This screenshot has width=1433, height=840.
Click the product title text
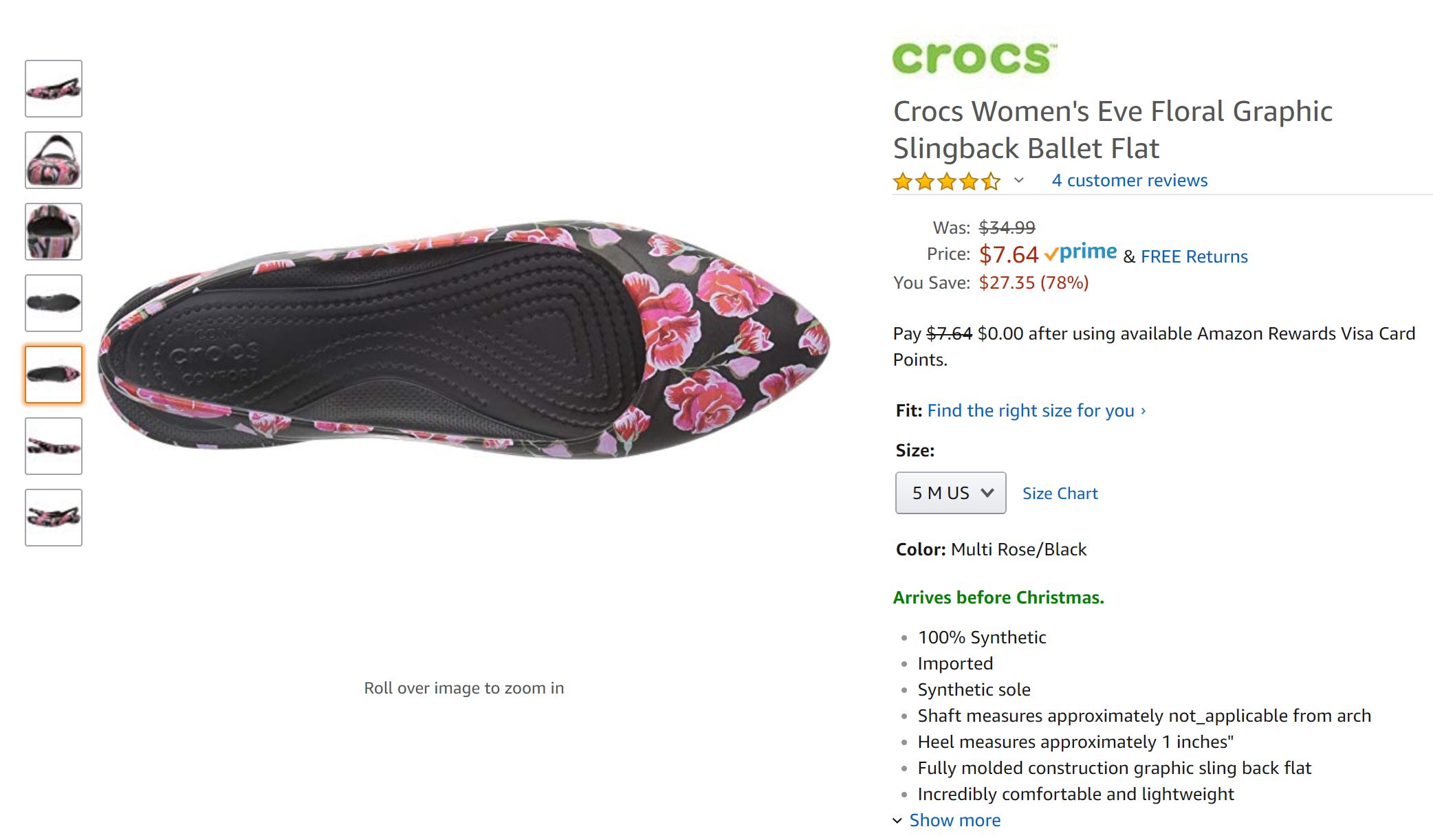pos(1112,129)
